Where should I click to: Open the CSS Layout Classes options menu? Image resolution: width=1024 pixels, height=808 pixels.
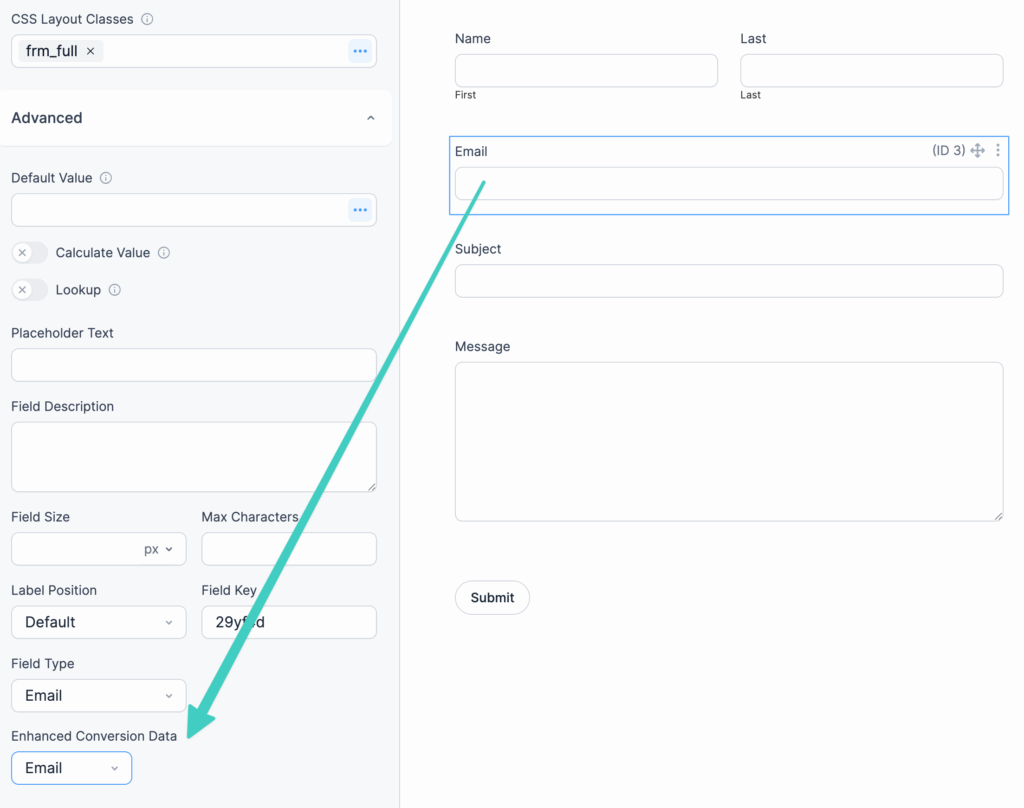point(359,50)
